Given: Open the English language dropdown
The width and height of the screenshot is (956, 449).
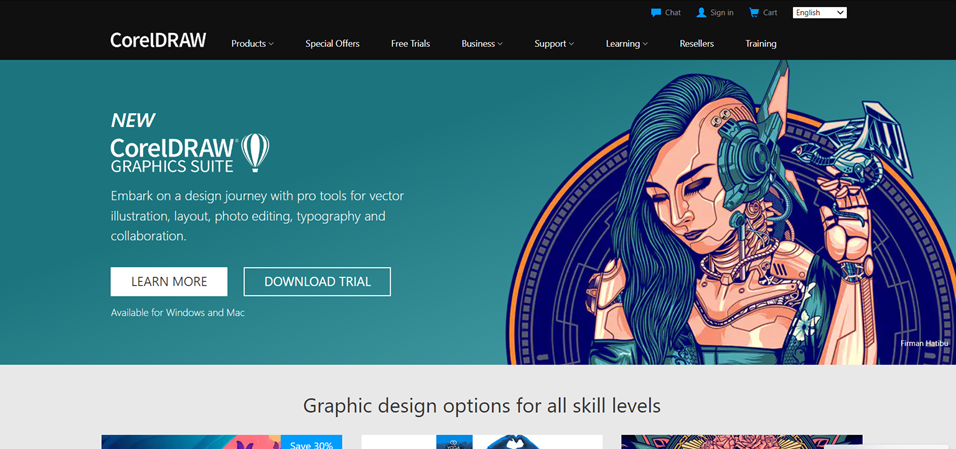Looking at the screenshot, I should click(819, 13).
